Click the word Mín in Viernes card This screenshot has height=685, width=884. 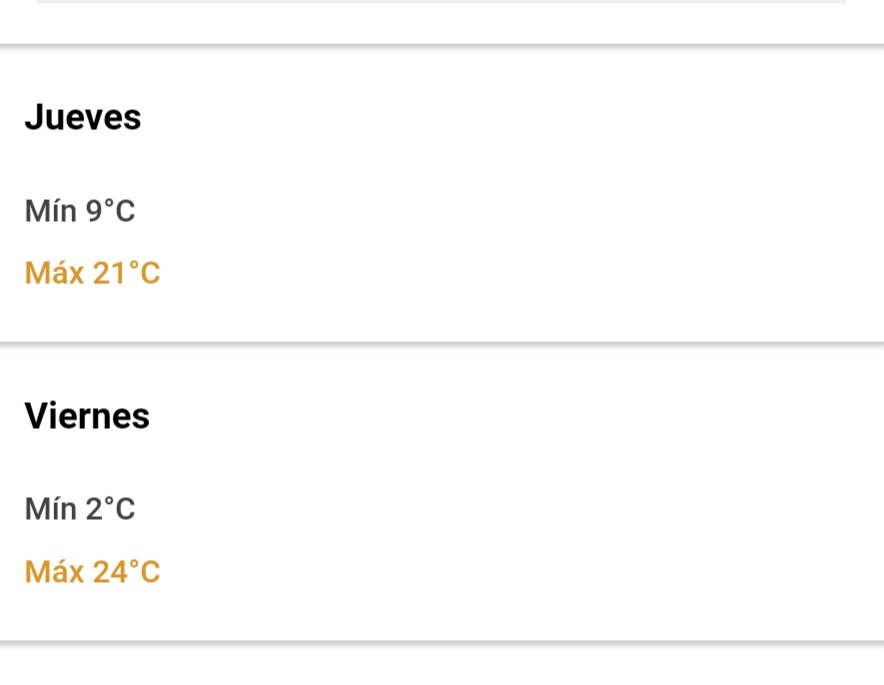[x=51, y=509]
